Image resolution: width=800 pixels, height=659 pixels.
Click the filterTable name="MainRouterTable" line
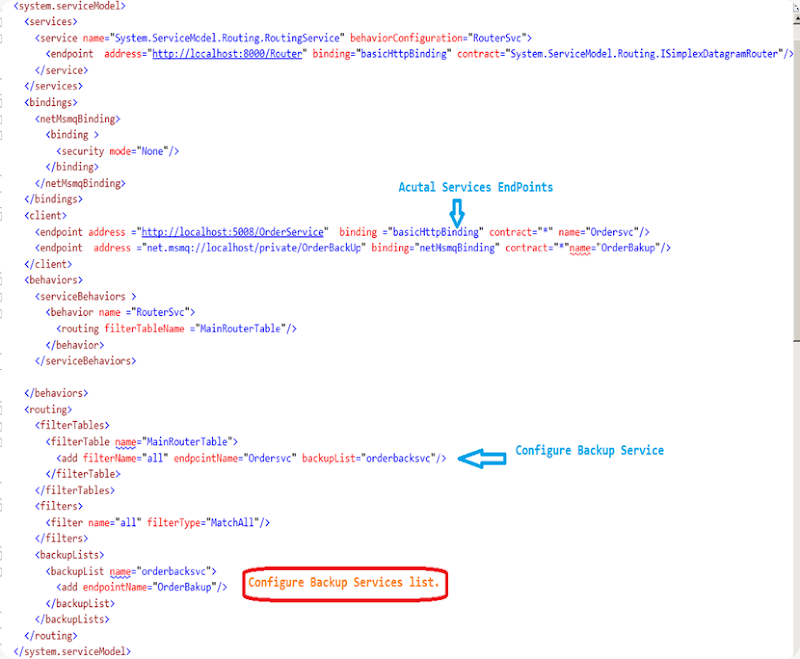click(x=142, y=442)
